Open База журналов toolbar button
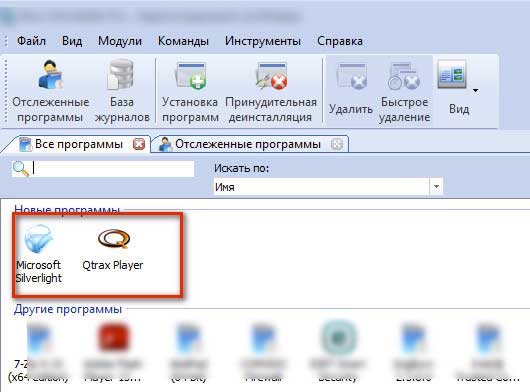This screenshot has width=530, height=392. (x=122, y=91)
